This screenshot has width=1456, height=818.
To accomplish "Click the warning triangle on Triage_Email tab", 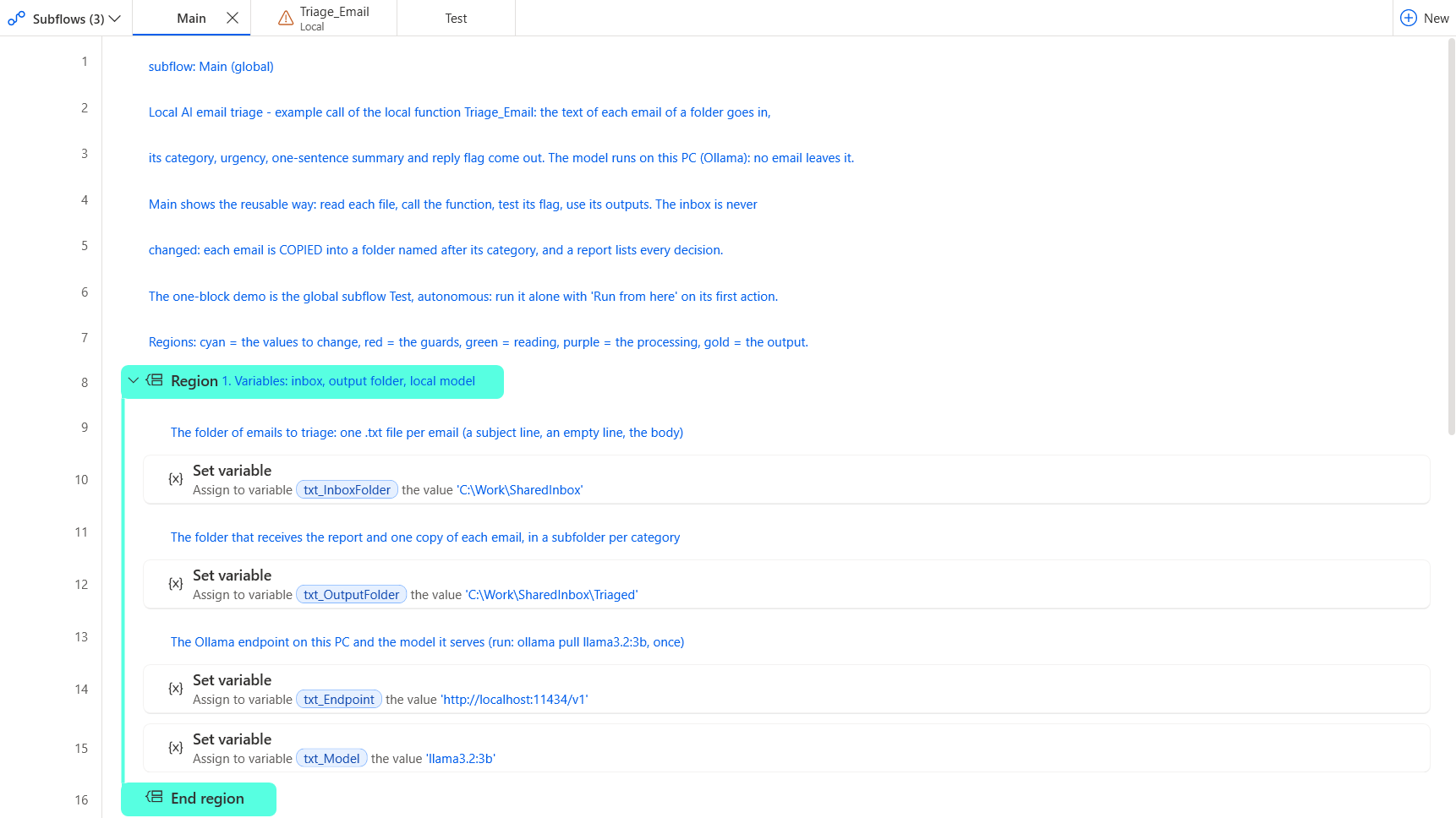I will [x=286, y=19].
